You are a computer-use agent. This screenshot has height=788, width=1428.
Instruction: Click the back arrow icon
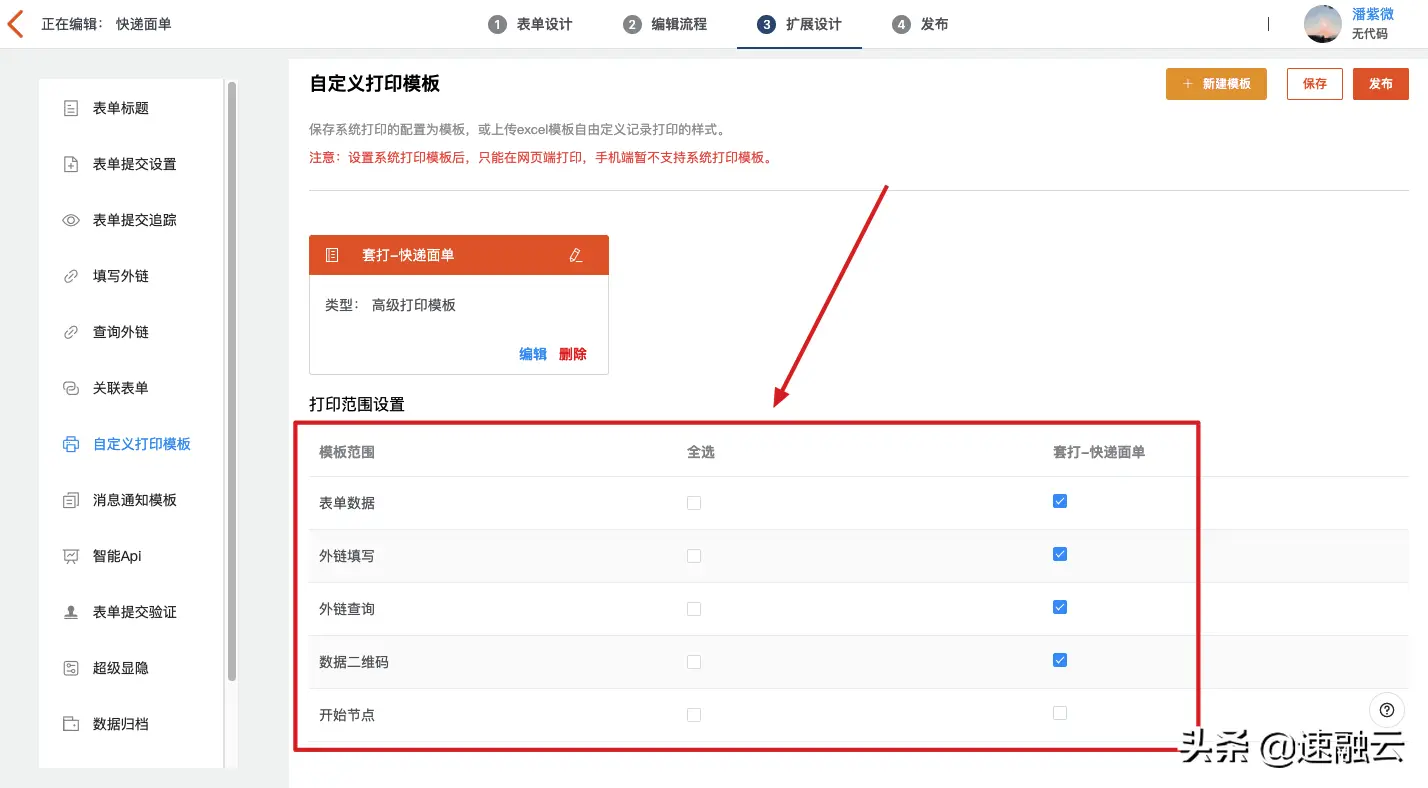coord(15,24)
